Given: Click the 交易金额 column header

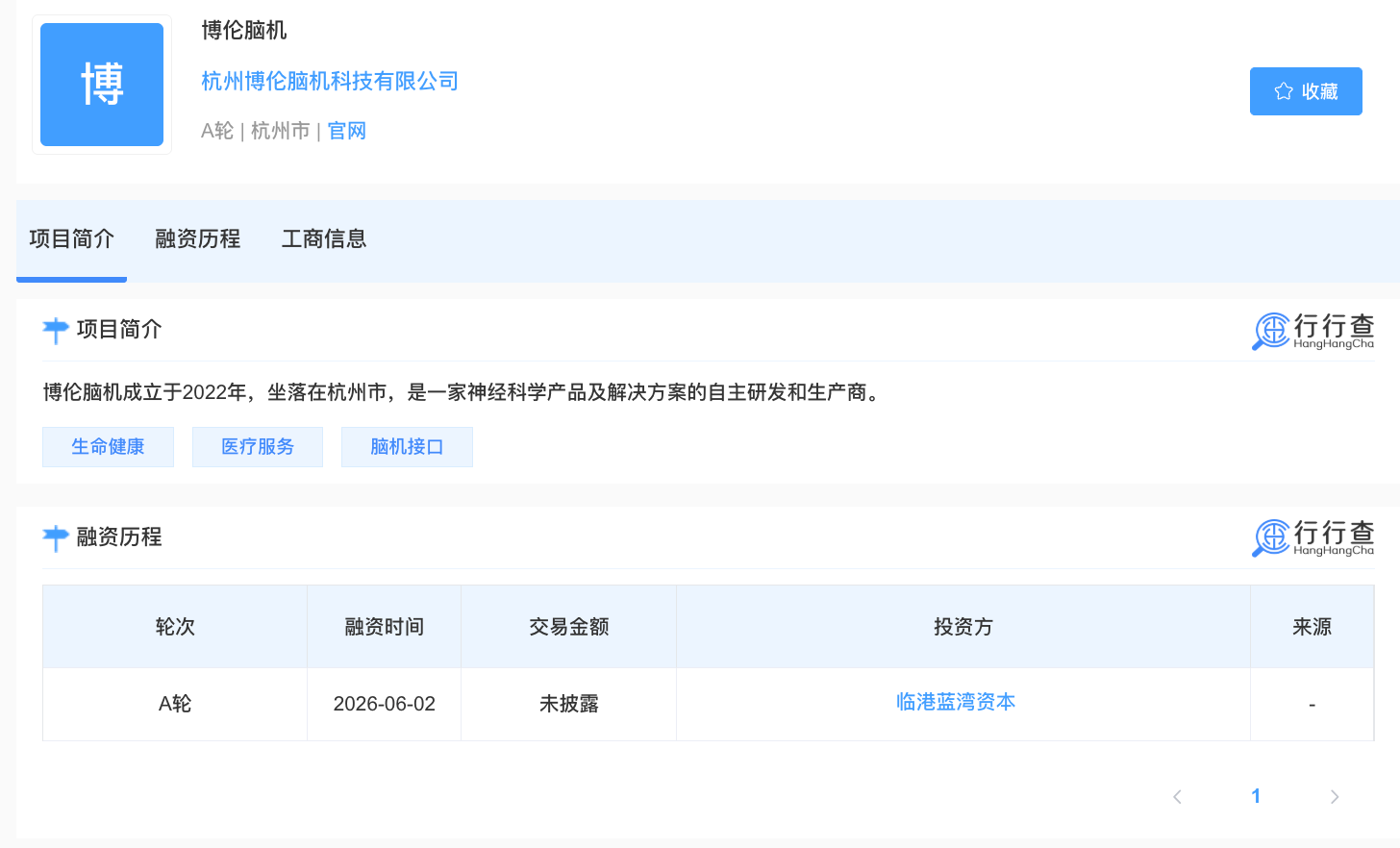Looking at the screenshot, I should 569,627.
